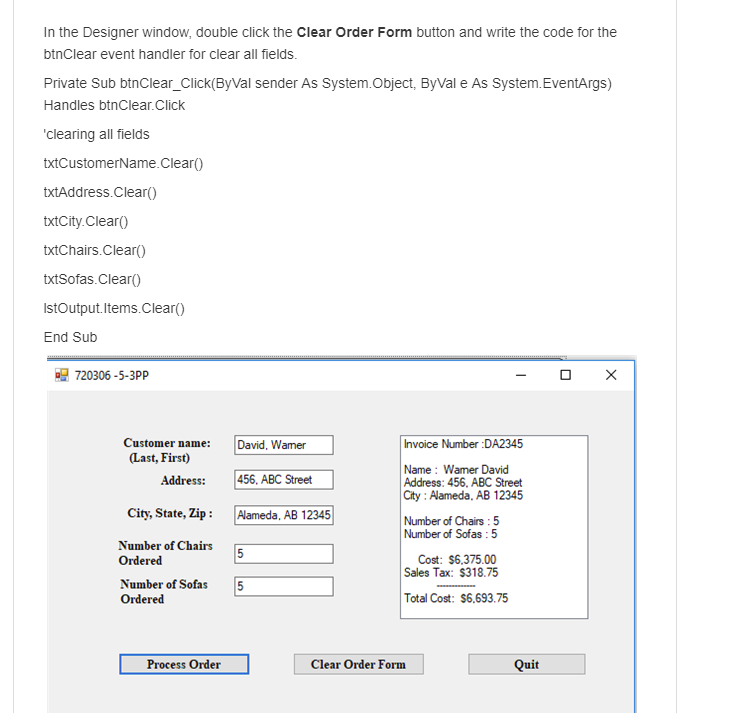Close the 720306-5-3PP window

click(611, 375)
